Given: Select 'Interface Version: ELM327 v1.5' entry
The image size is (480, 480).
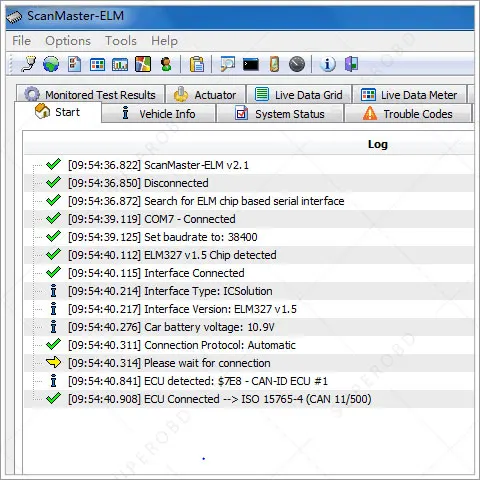Looking at the screenshot, I should (x=249, y=309).
